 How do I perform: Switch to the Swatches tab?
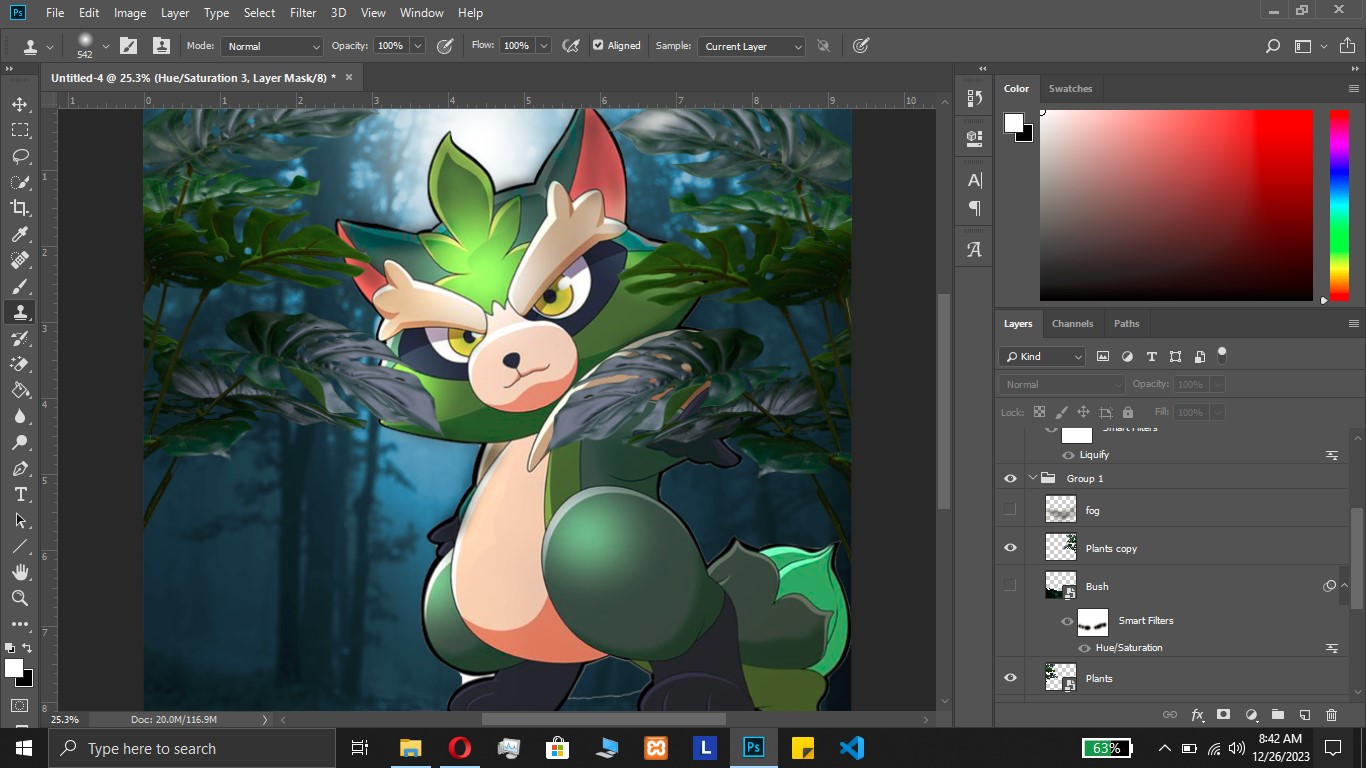(x=1070, y=88)
